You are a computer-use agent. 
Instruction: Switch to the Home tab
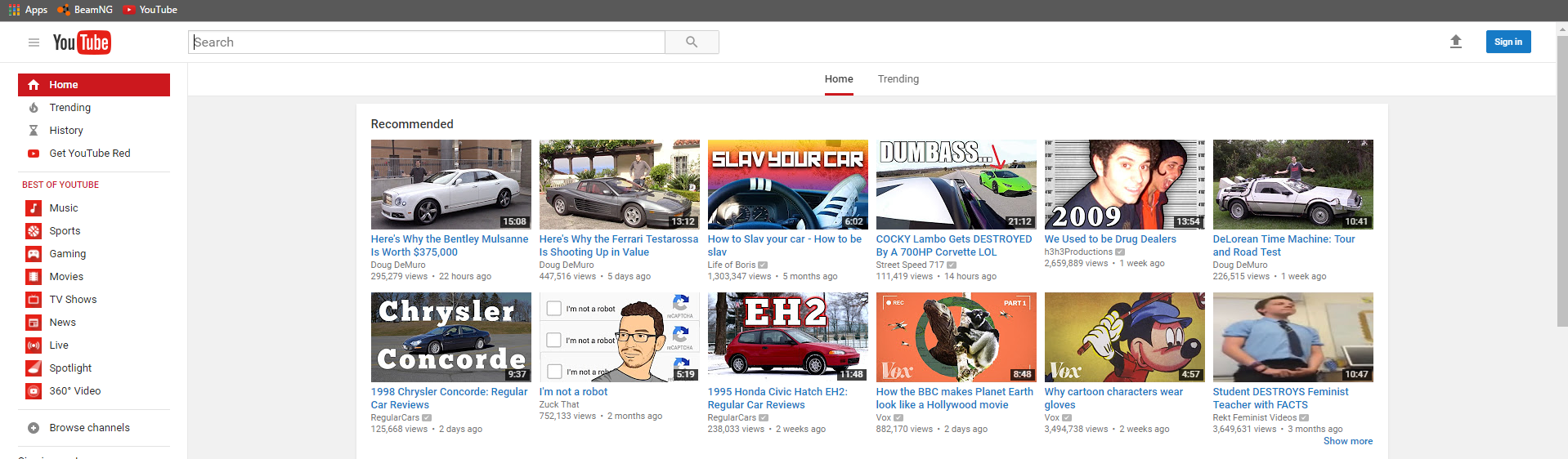coord(839,79)
